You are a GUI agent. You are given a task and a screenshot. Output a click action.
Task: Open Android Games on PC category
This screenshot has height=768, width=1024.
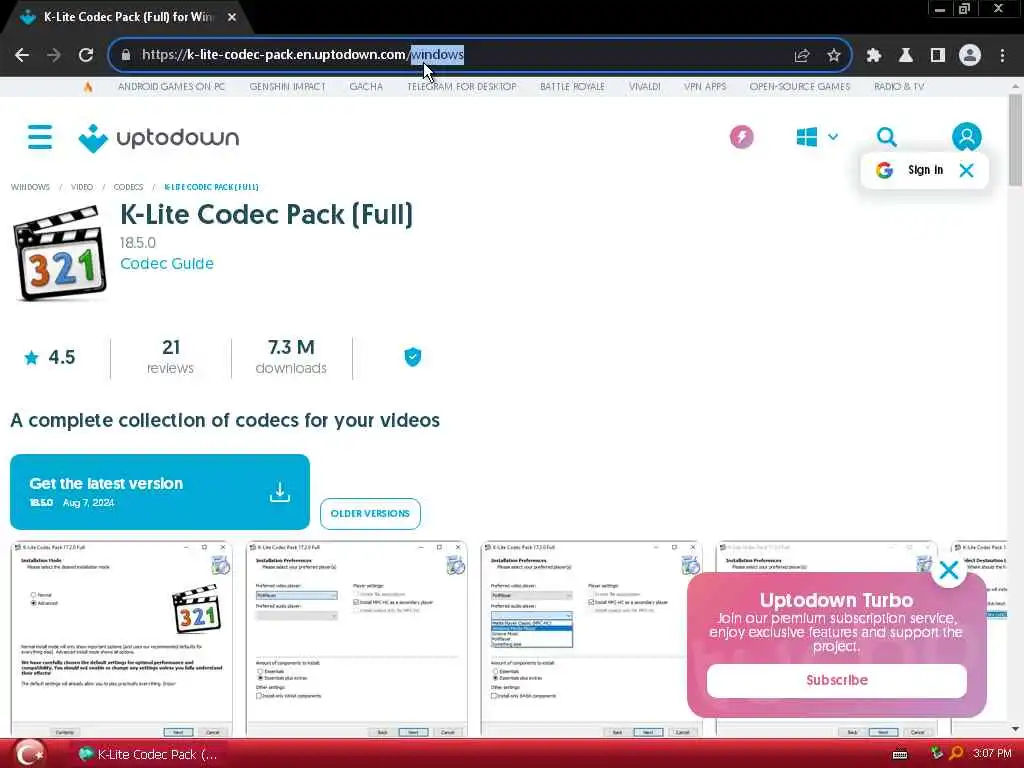(x=171, y=86)
